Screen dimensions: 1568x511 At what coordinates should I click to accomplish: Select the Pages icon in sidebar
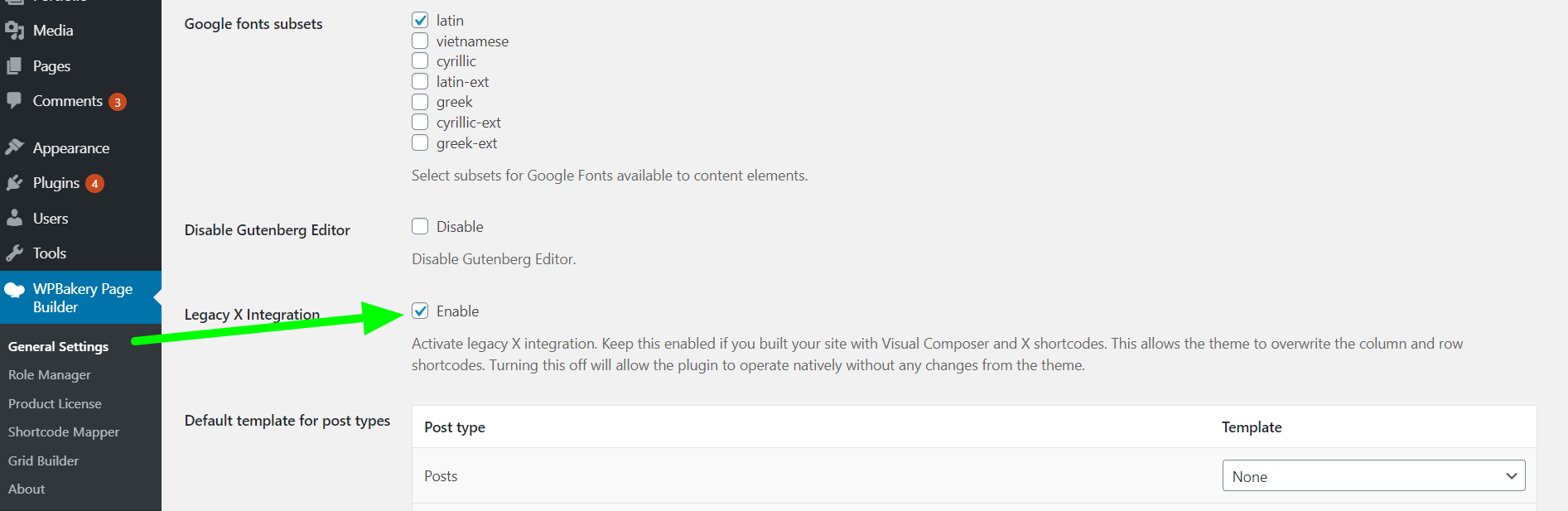[x=17, y=65]
